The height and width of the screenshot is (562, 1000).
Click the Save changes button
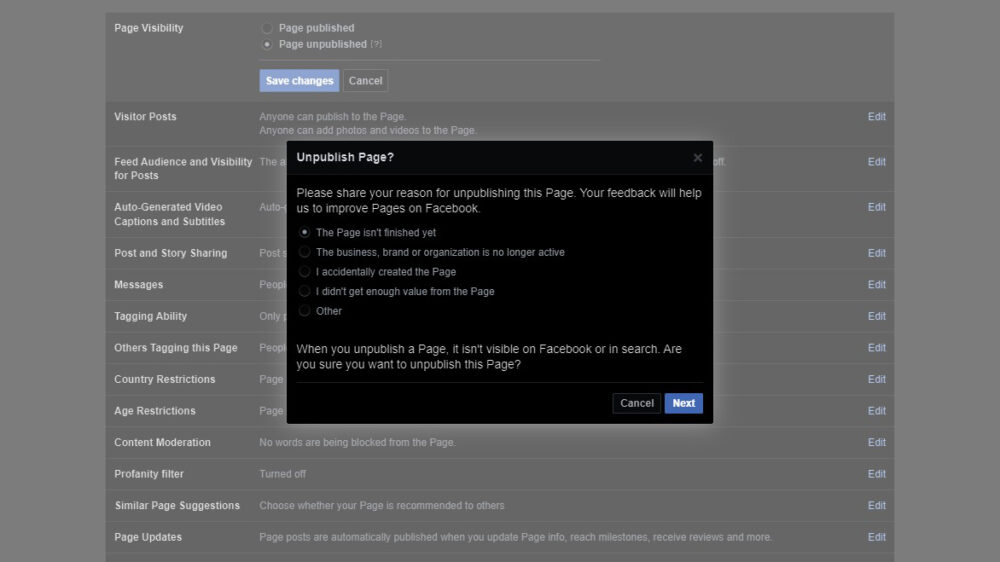tap(299, 81)
